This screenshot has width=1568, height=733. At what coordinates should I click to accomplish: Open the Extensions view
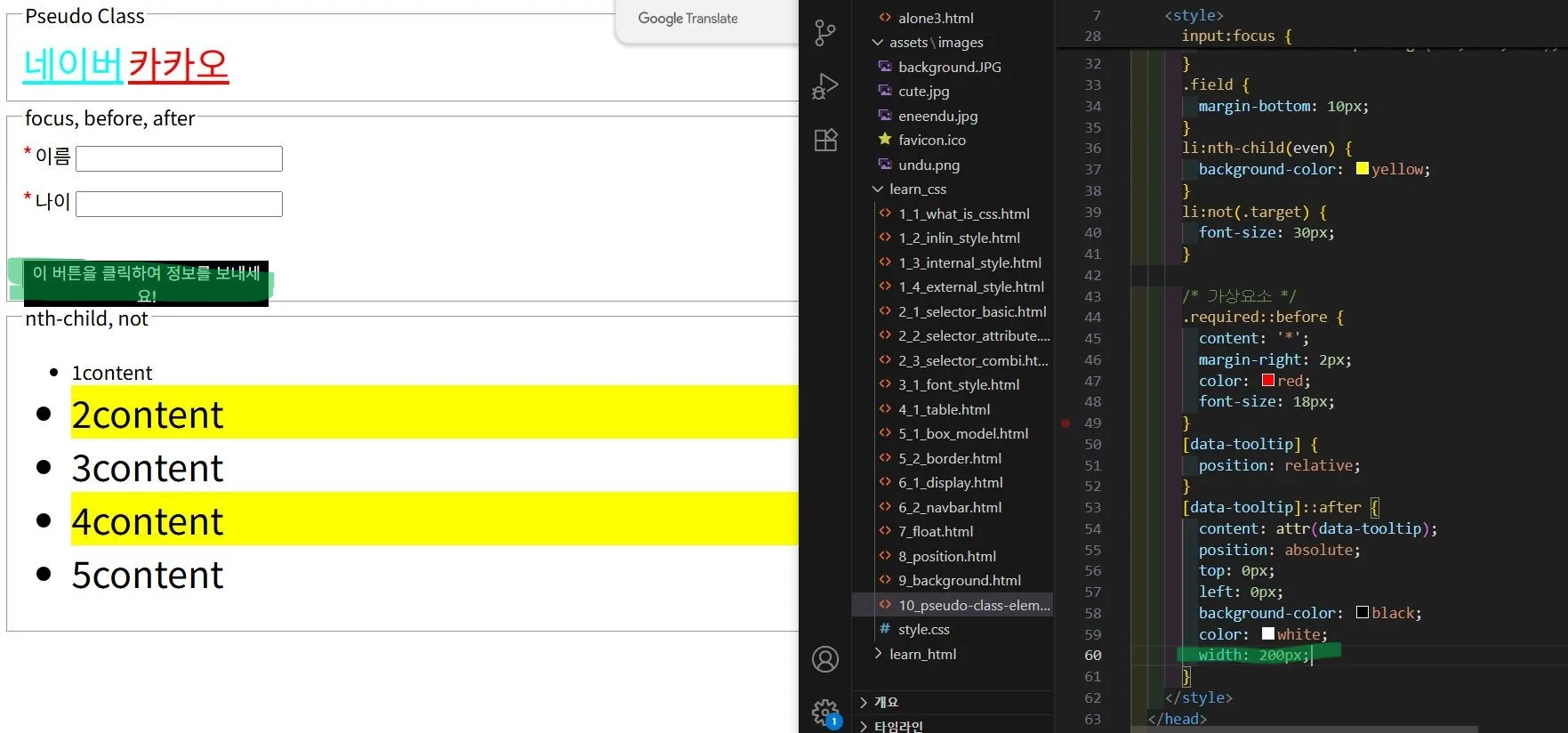825,140
